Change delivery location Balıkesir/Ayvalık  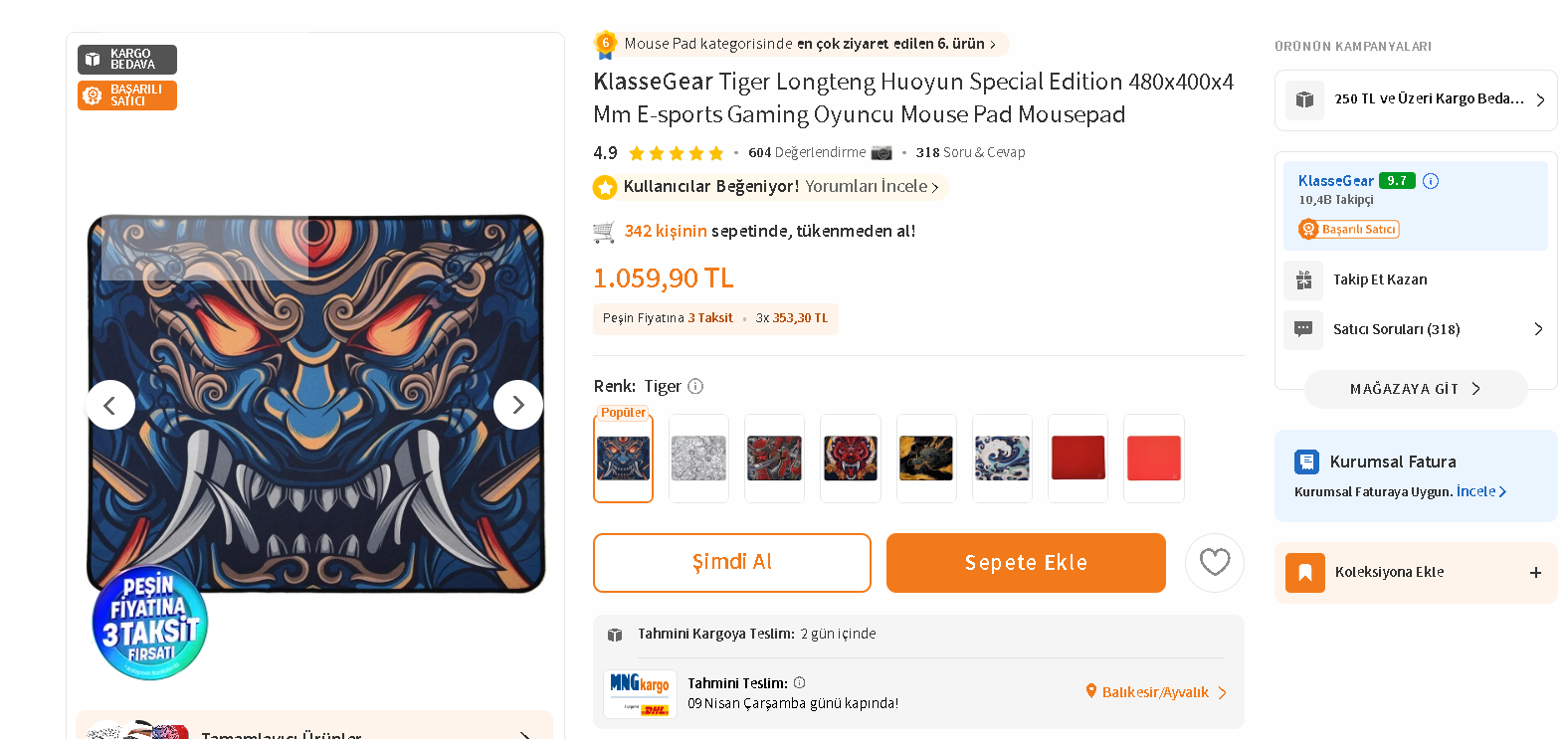(1156, 692)
